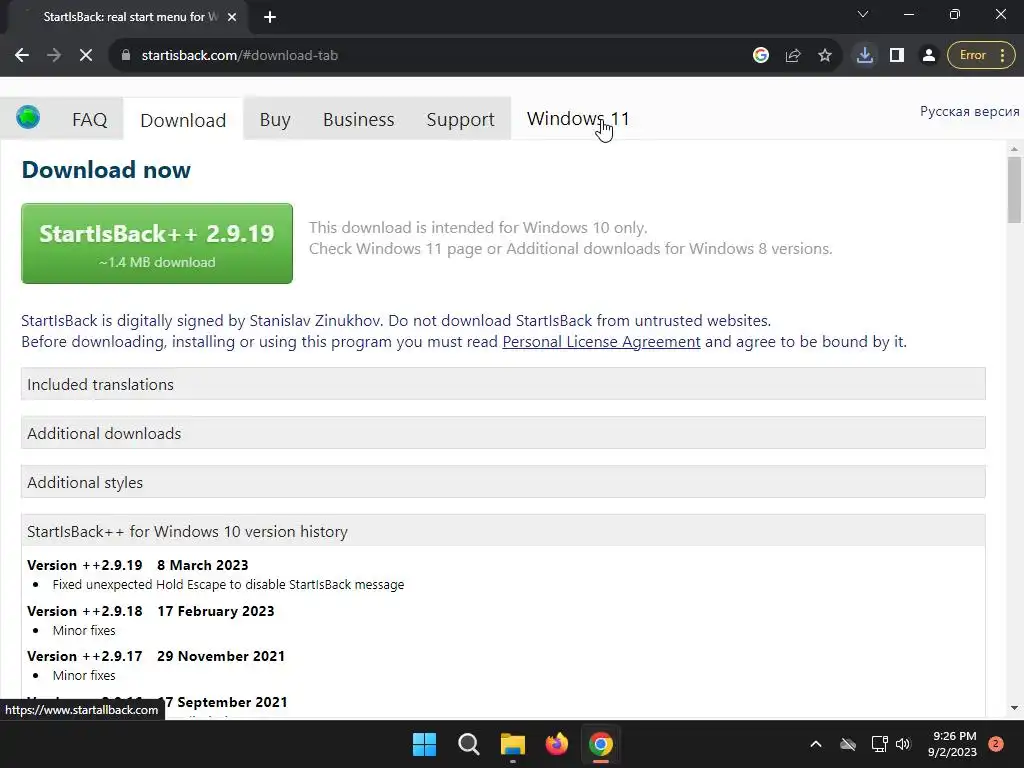
Task: Expand Included translations section
Action: coord(503,384)
